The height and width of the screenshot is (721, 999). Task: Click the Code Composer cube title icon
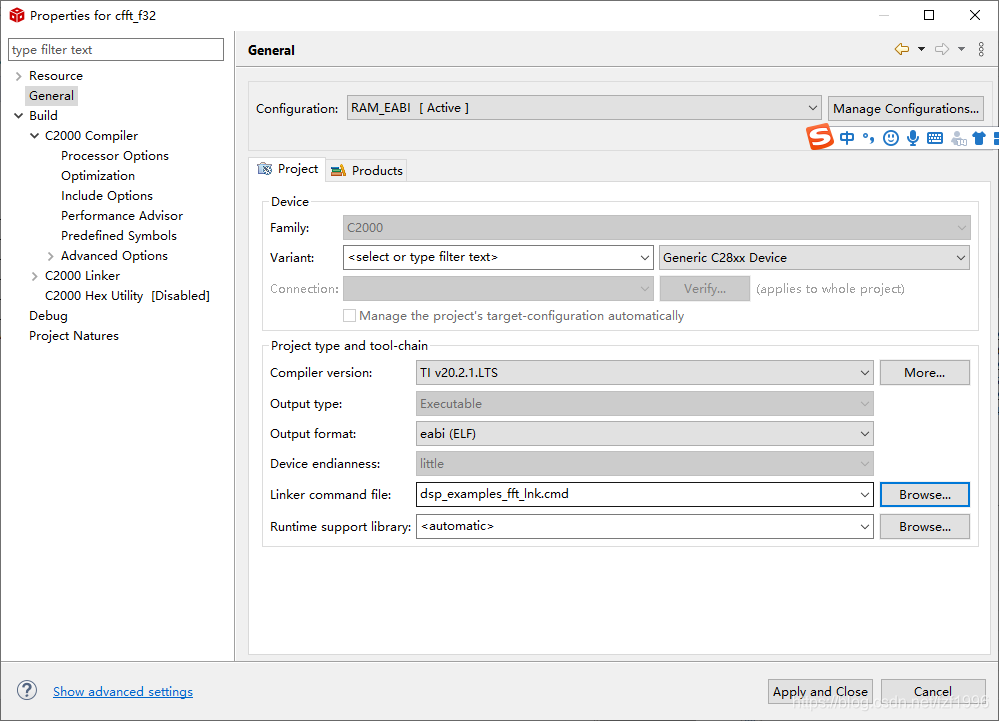pyautogui.click(x=17, y=15)
